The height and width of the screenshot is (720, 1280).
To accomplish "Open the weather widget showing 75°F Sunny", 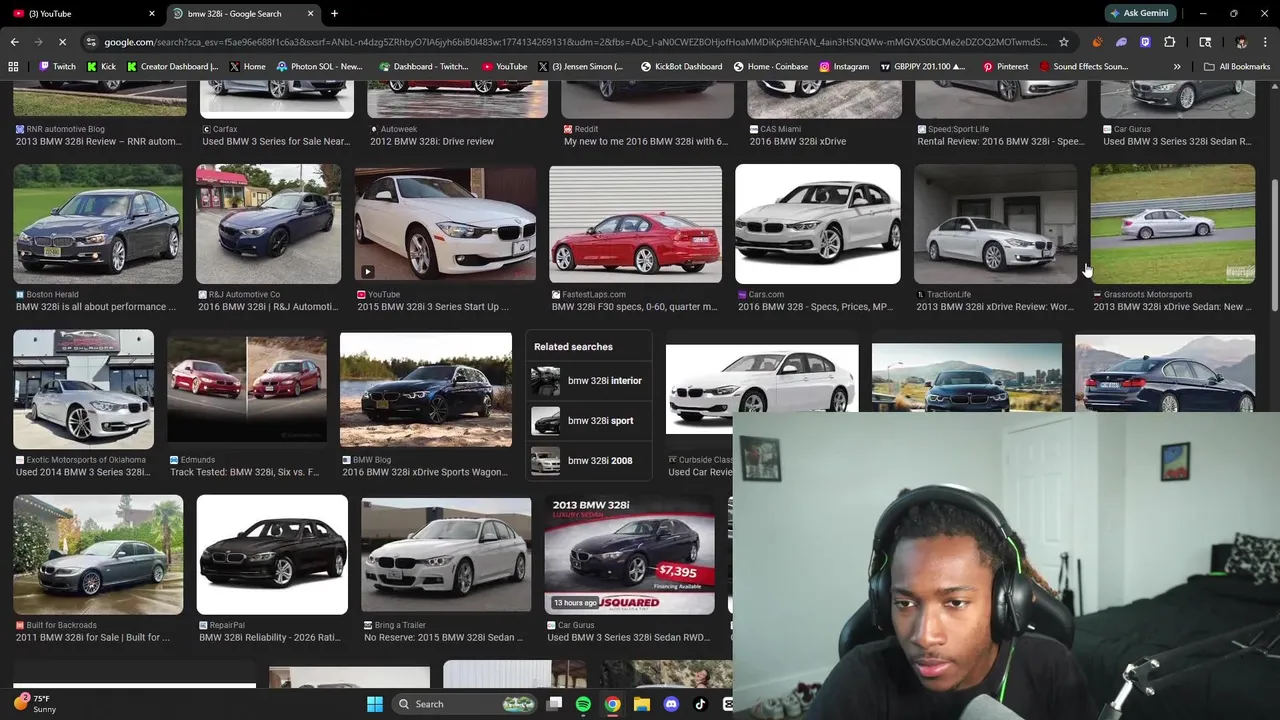I will (36, 704).
